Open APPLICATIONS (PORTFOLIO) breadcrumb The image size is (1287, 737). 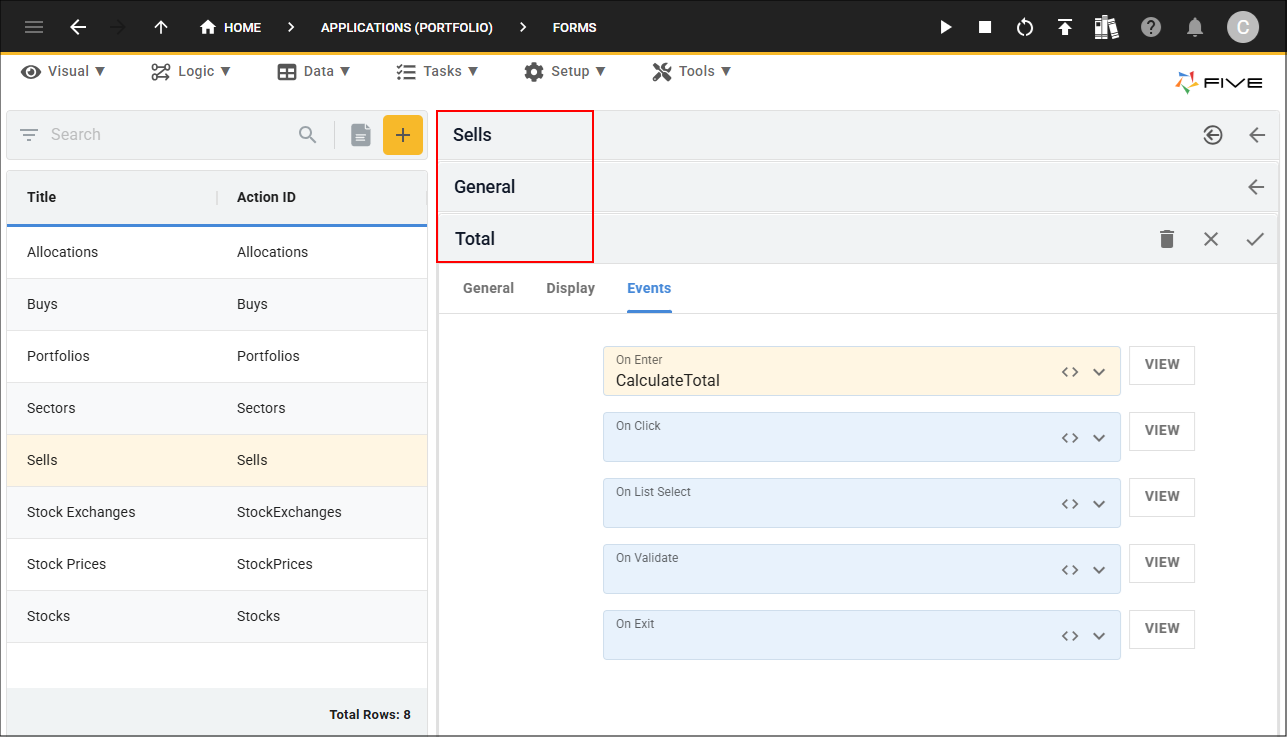(406, 27)
